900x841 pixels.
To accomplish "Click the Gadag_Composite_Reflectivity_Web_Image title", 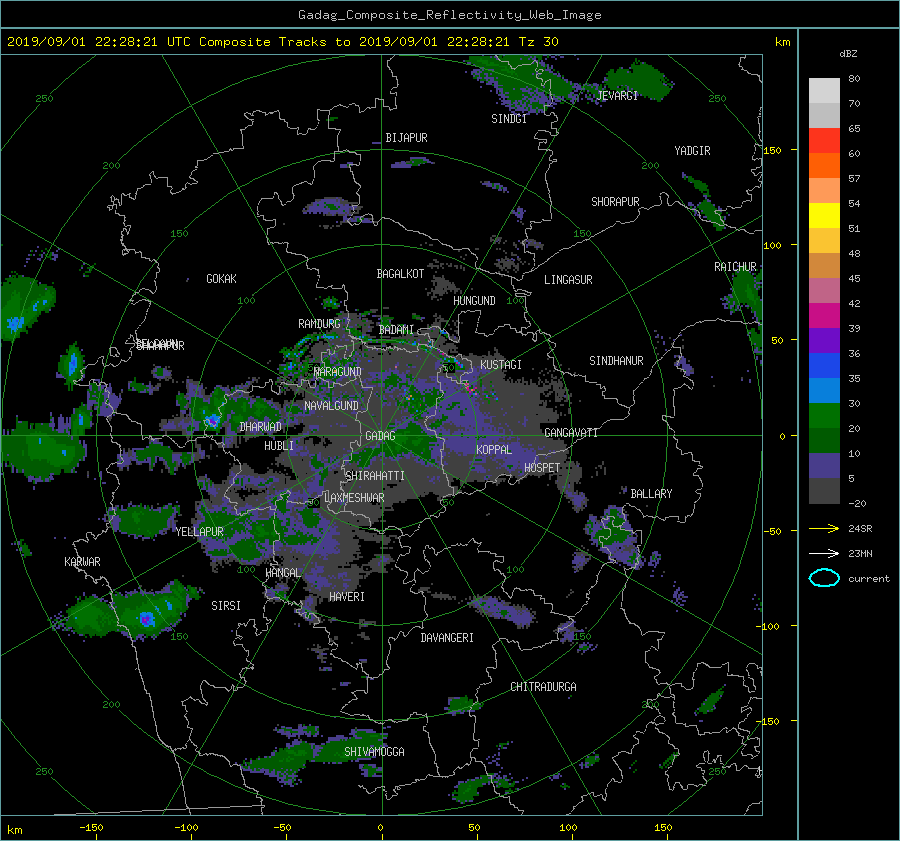I will tap(449, 15).
